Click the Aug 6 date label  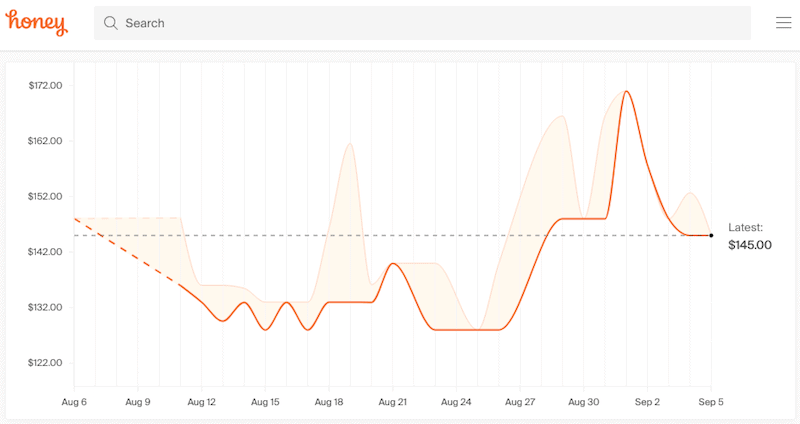coord(75,402)
